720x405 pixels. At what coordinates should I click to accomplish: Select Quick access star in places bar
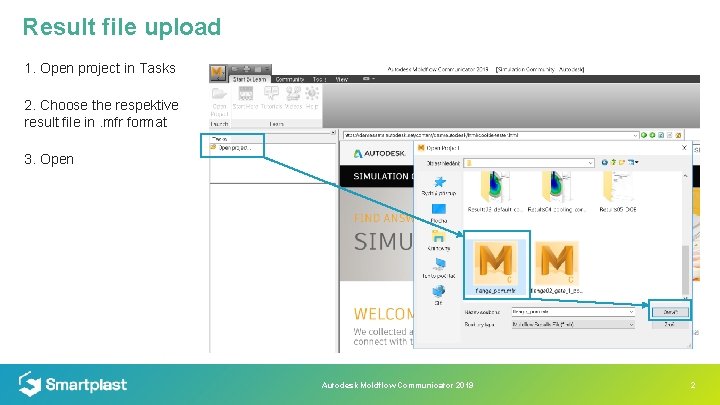pyautogui.click(x=439, y=186)
